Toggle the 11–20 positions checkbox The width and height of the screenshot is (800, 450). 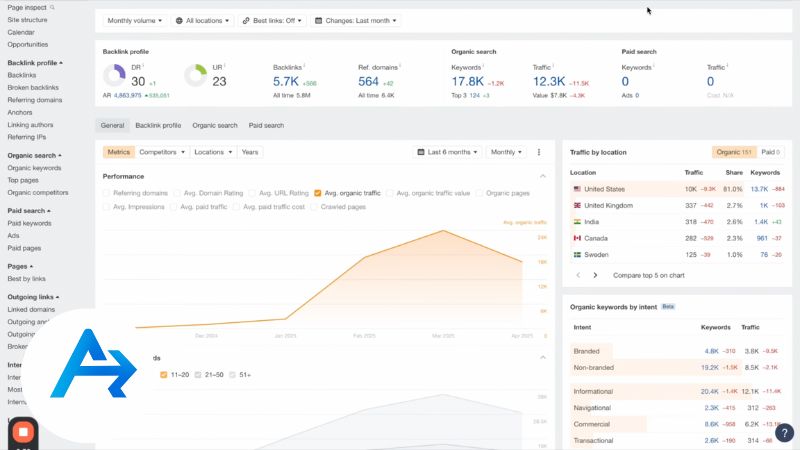pyautogui.click(x=163, y=374)
